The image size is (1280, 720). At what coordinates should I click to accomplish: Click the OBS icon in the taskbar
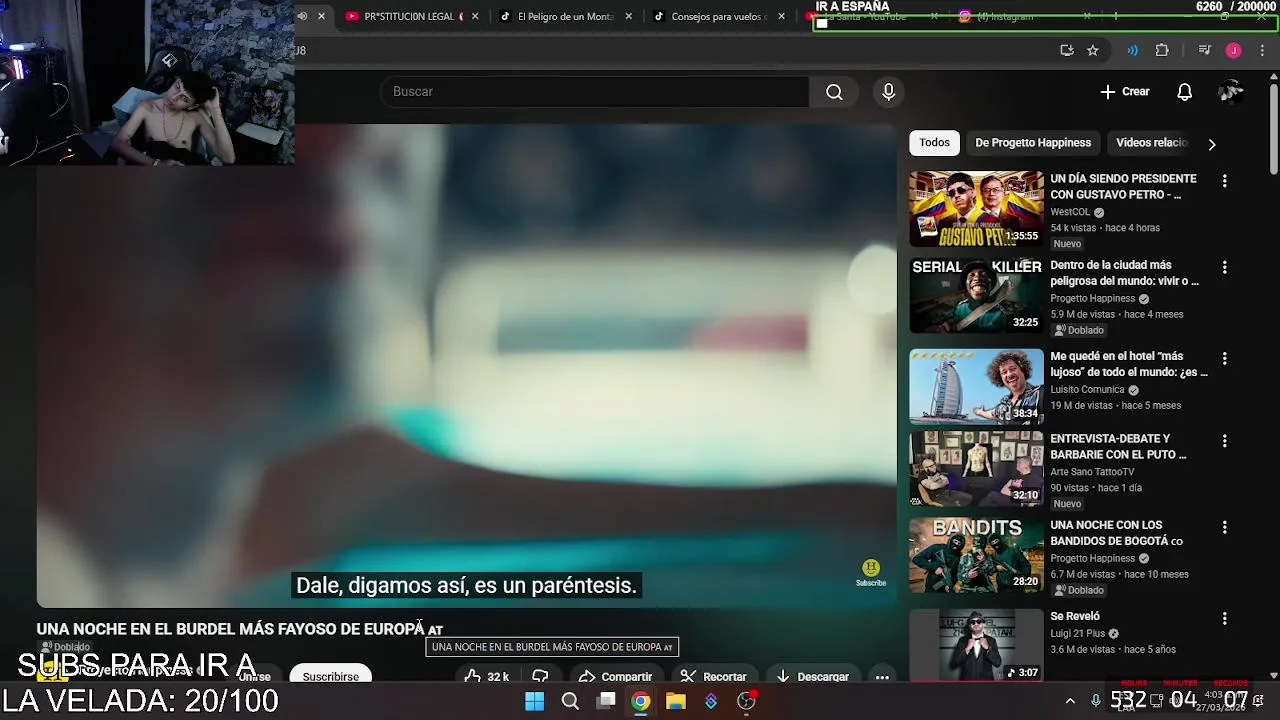tap(746, 701)
